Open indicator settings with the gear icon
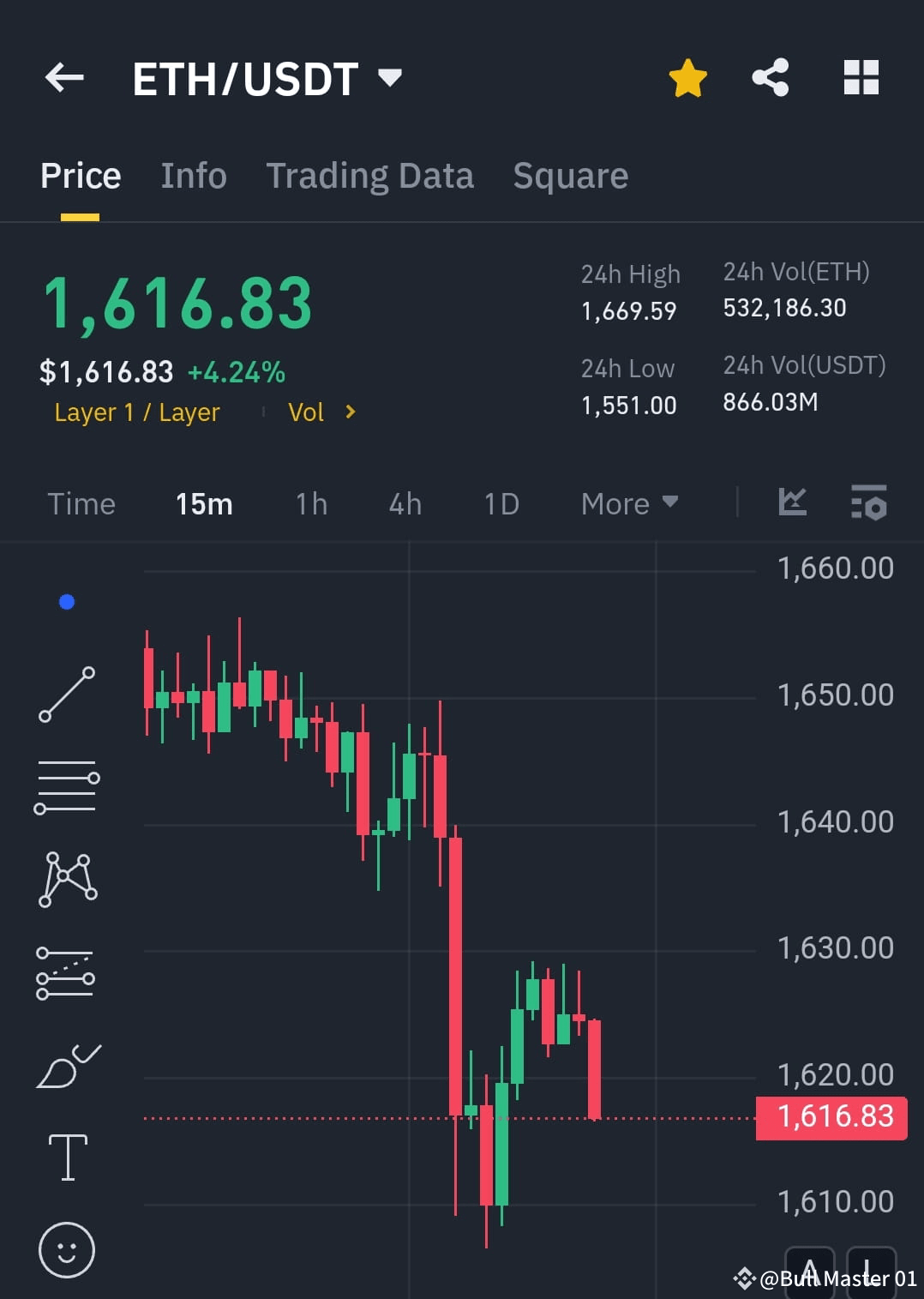The image size is (924, 1299). pyautogui.click(x=868, y=504)
